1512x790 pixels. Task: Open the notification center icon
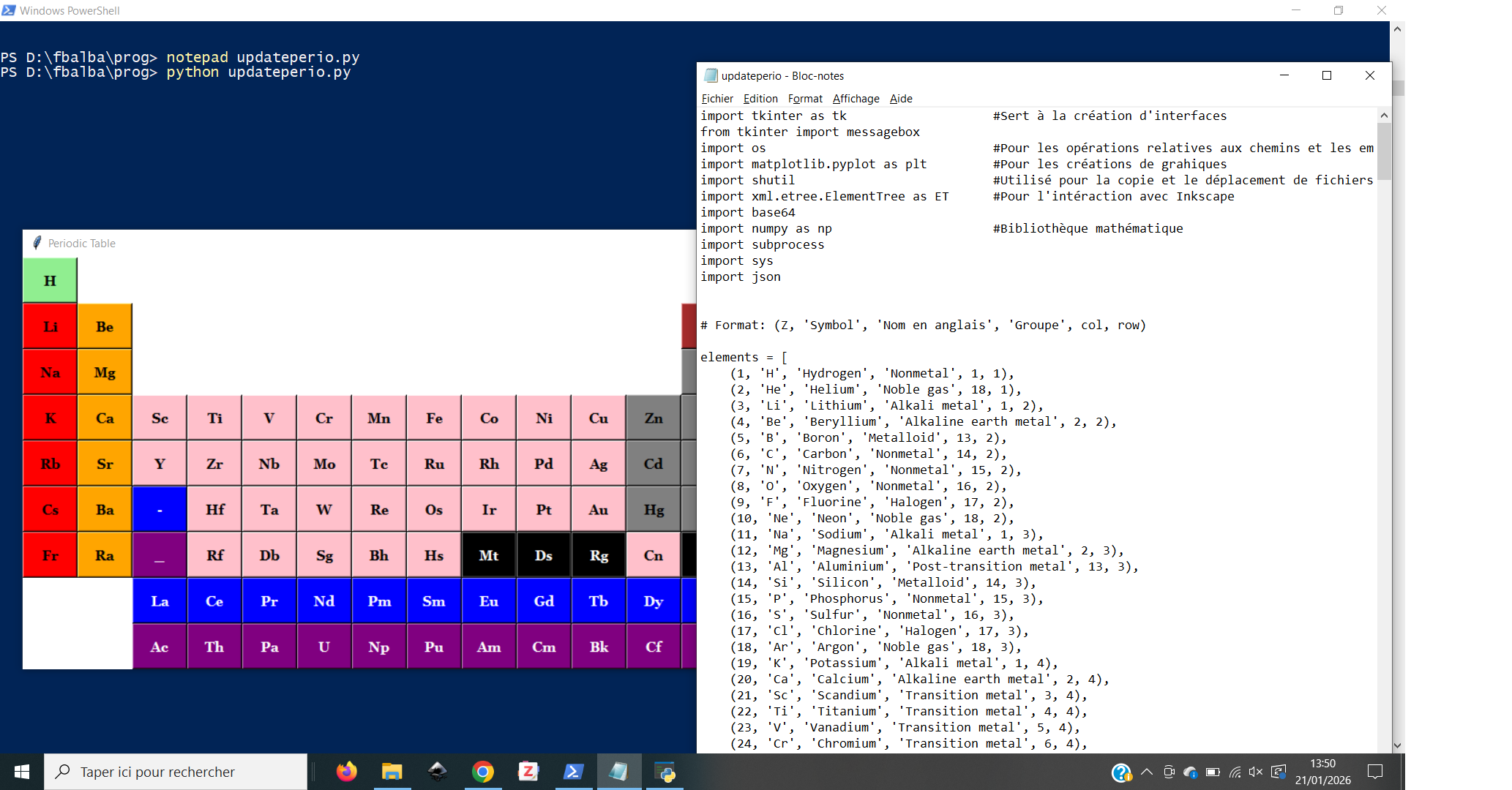point(1374,772)
